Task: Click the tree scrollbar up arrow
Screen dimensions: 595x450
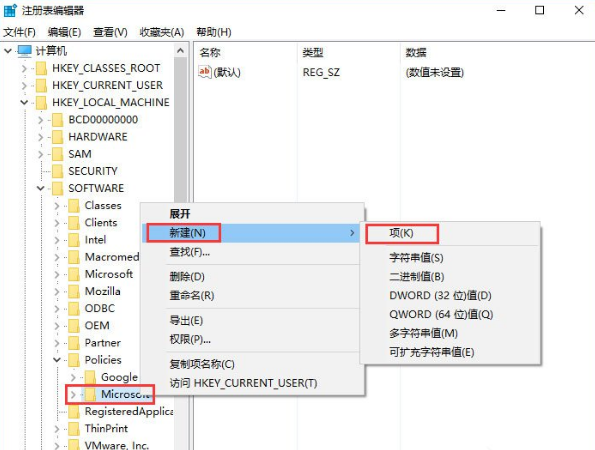Action: coord(181,51)
